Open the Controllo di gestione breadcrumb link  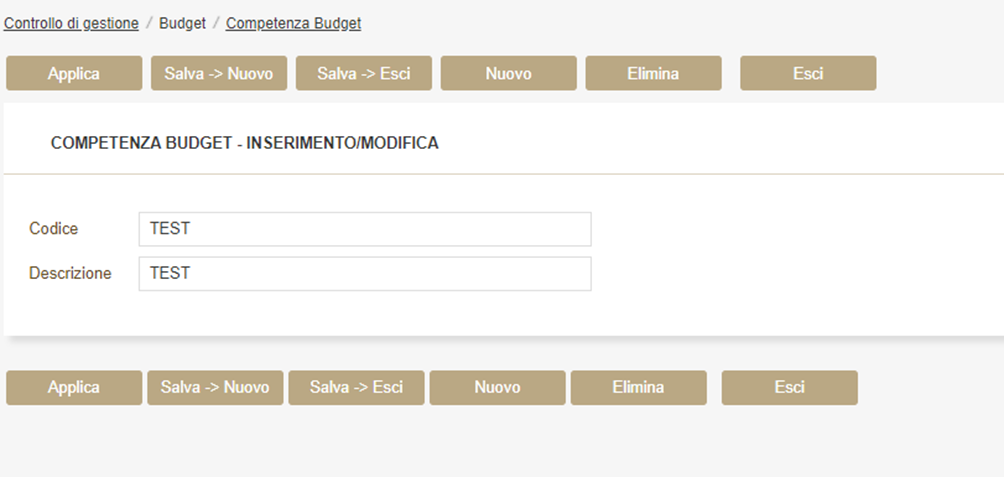click(71, 23)
